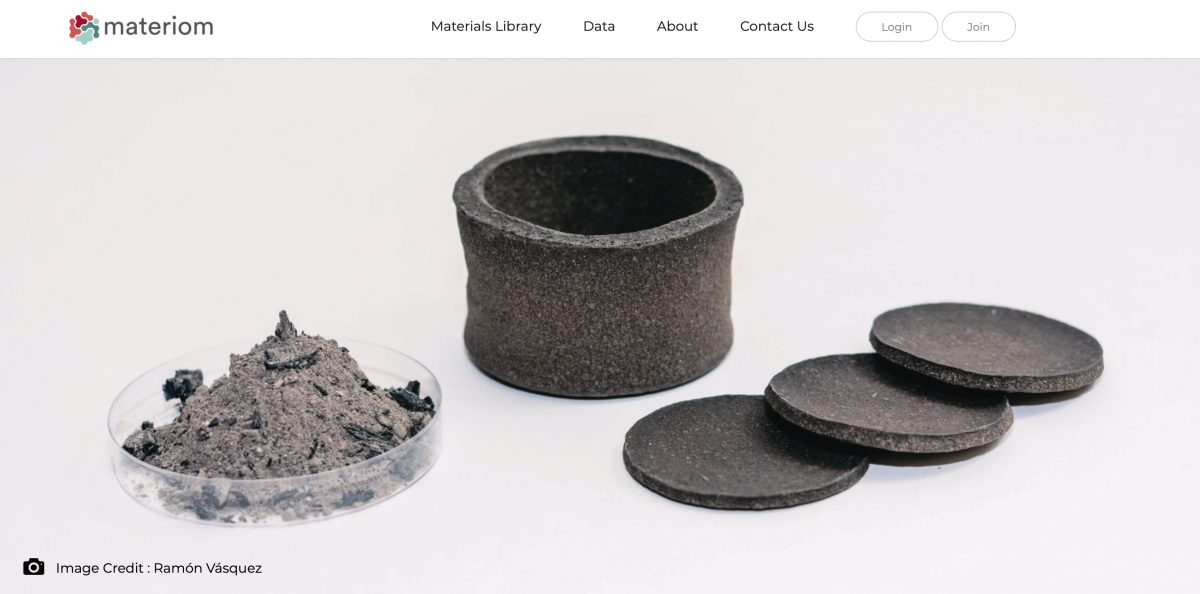The width and height of the screenshot is (1200, 594).
Task: Click the materiom wordmark text
Action: coord(159,27)
